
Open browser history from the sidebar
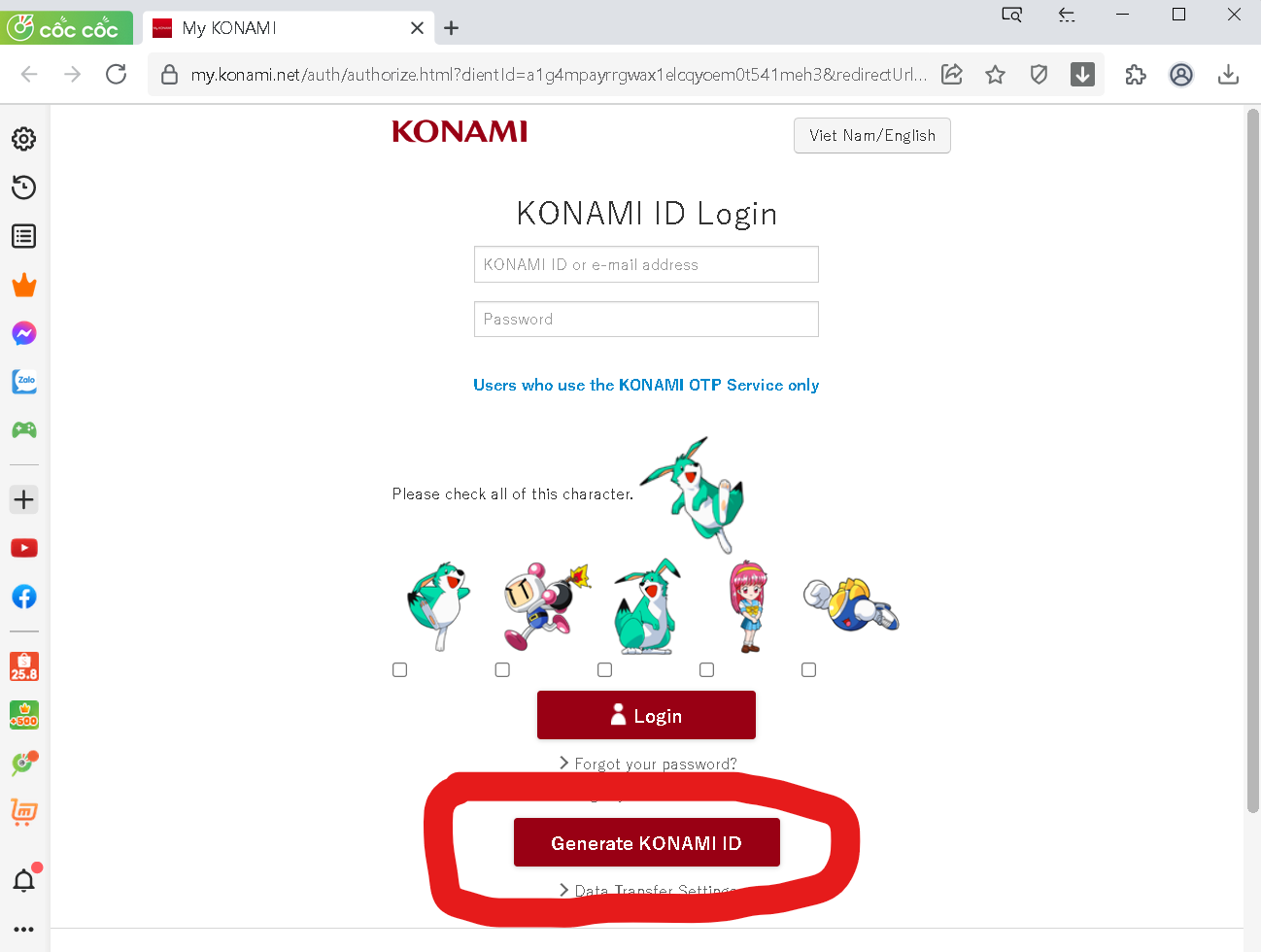pyautogui.click(x=24, y=187)
